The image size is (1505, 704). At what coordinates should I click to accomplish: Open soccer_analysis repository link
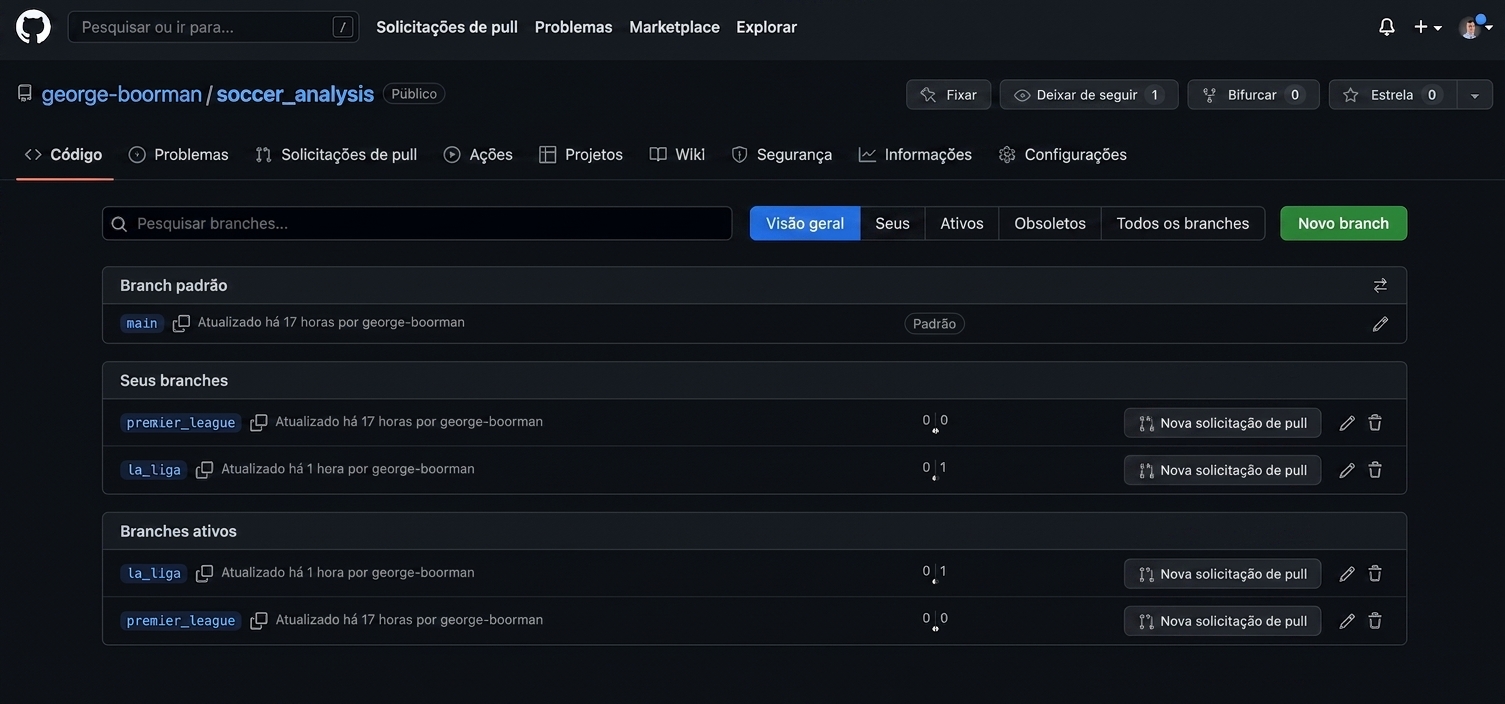click(295, 94)
